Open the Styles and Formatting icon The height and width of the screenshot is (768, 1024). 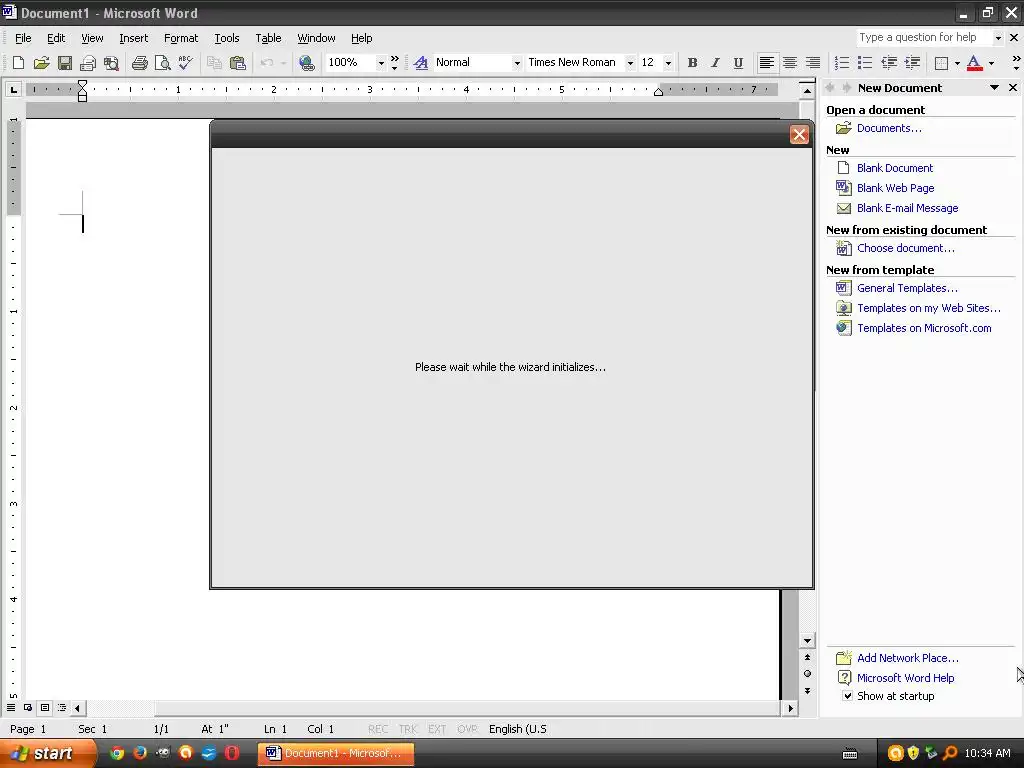tap(421, 63)
